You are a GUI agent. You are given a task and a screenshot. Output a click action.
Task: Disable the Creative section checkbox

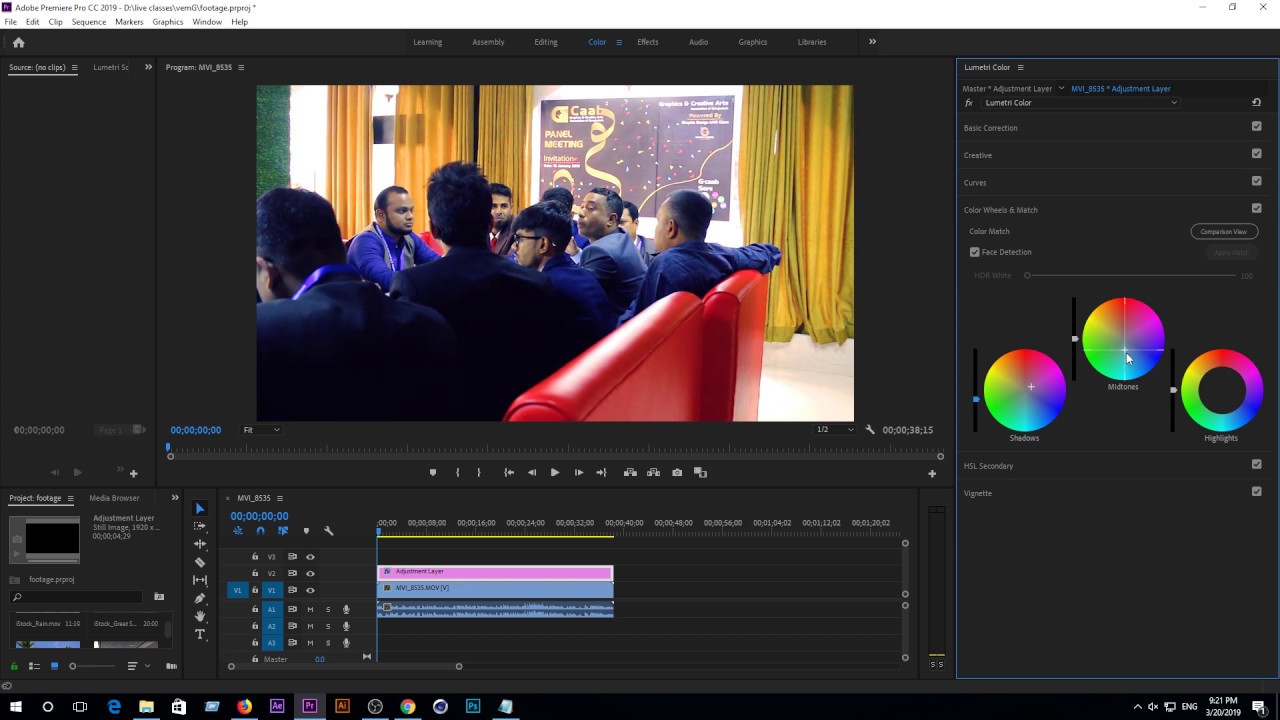1257,154
